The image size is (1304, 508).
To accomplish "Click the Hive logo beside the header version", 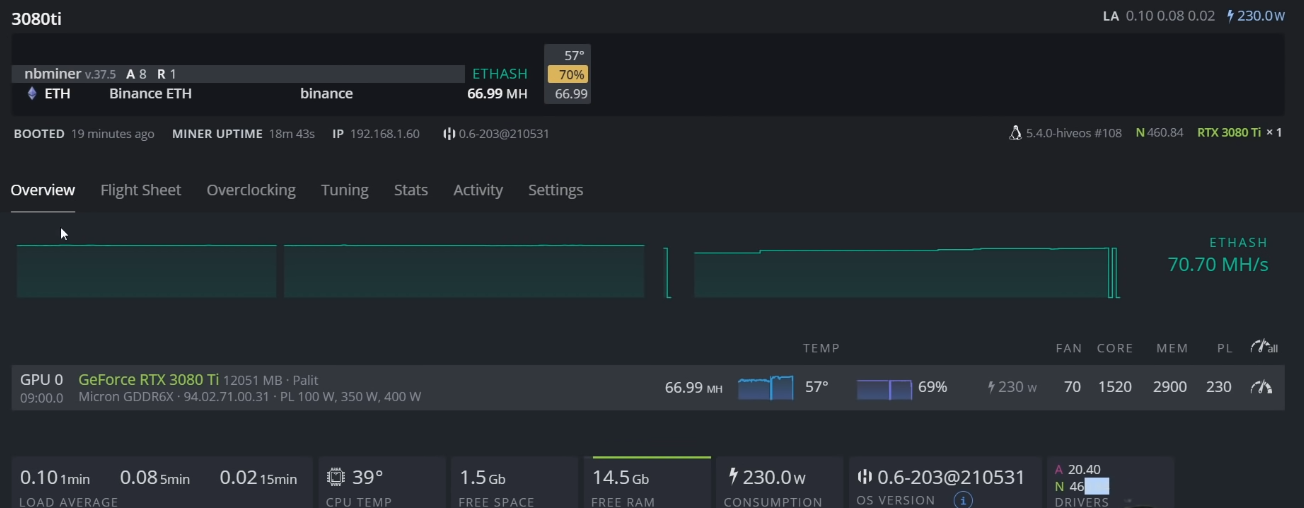I will (x=449, y=134).
